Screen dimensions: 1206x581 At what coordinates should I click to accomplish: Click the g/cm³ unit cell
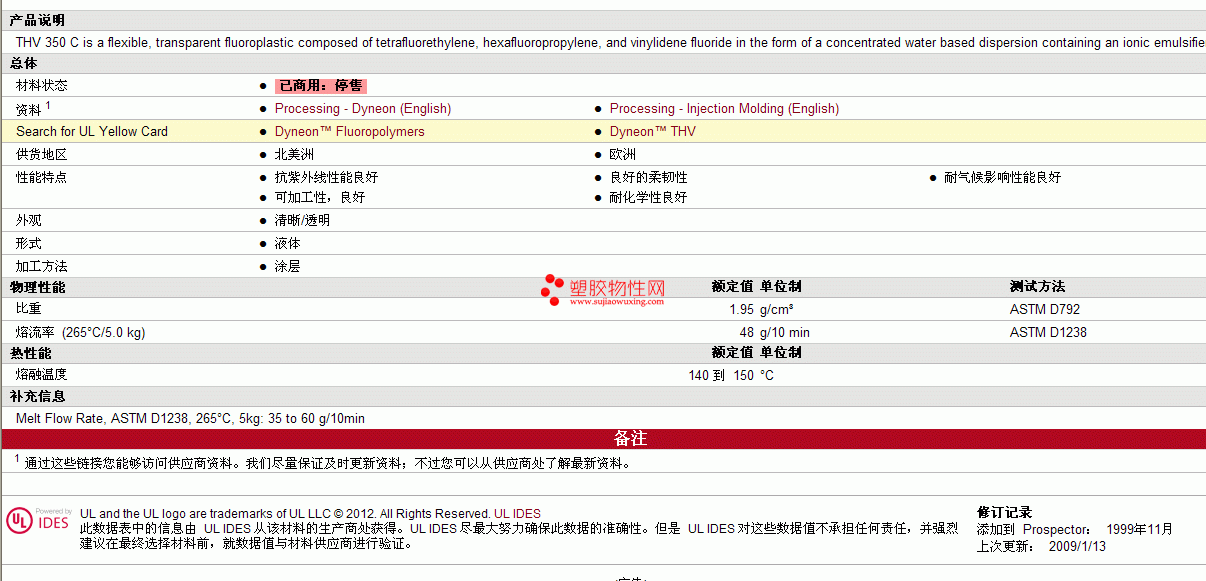click(777, 310)
